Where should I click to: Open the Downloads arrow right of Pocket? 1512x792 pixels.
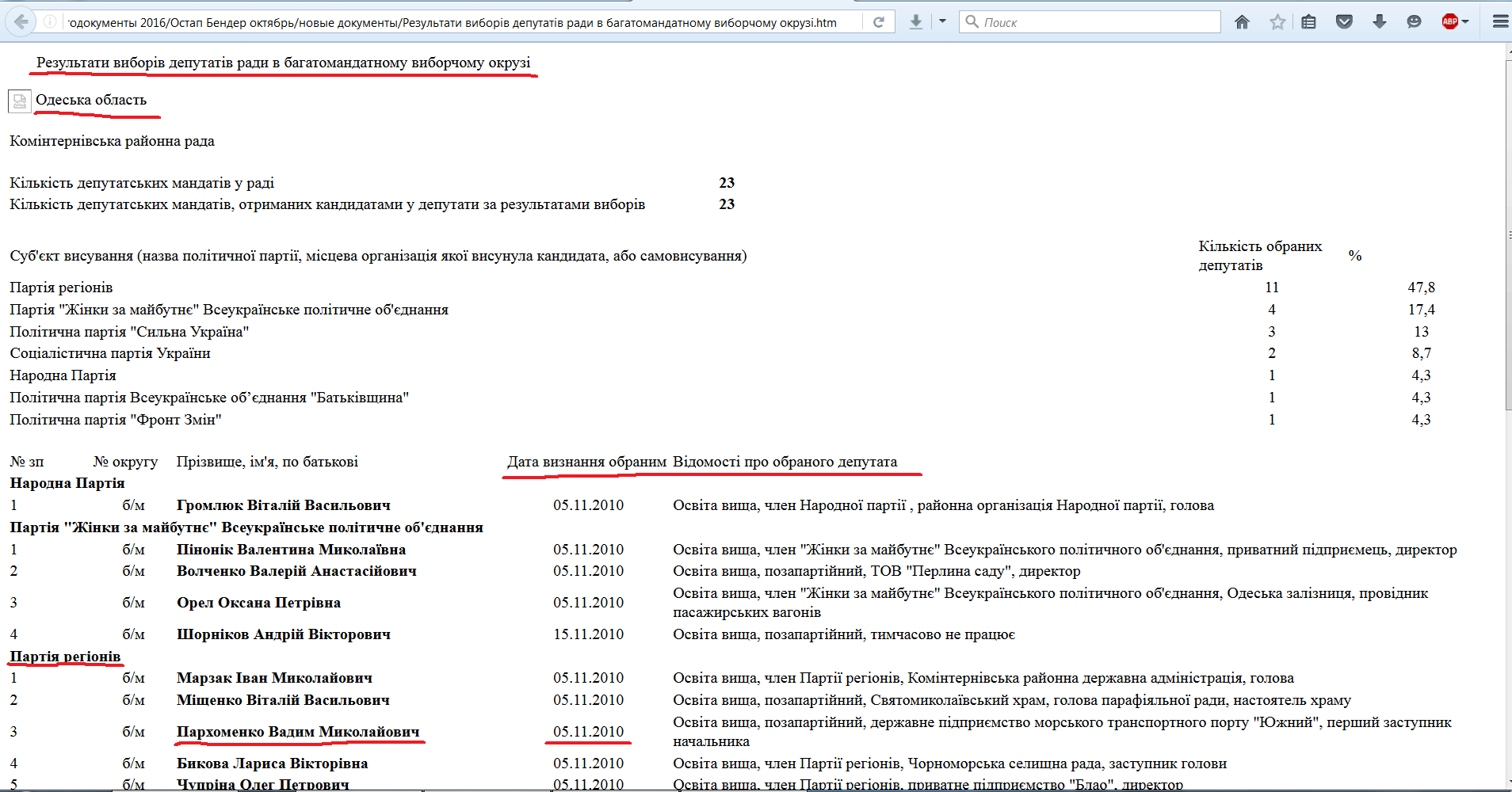tap(1379, 22)
